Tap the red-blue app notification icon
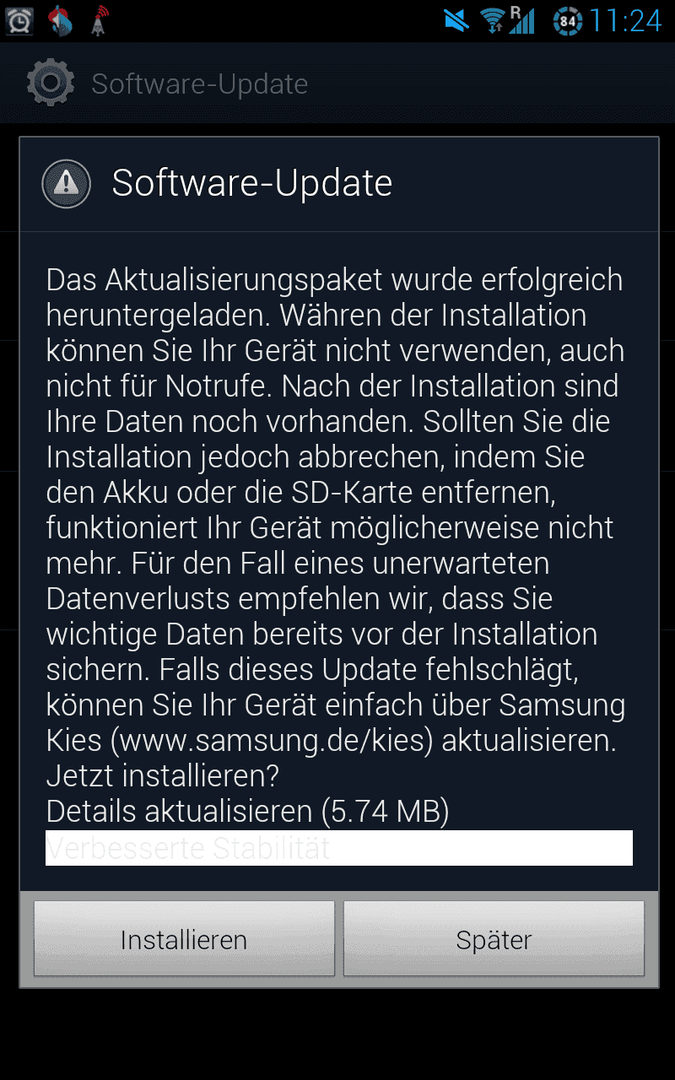The width and height of the screenshot is (675, 1080). tap(61, 21)
